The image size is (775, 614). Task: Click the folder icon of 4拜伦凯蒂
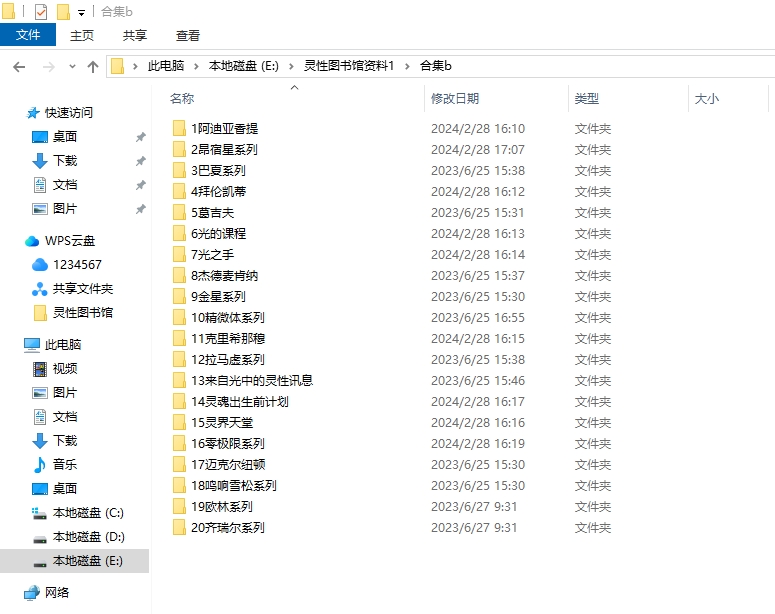[179, 191]
